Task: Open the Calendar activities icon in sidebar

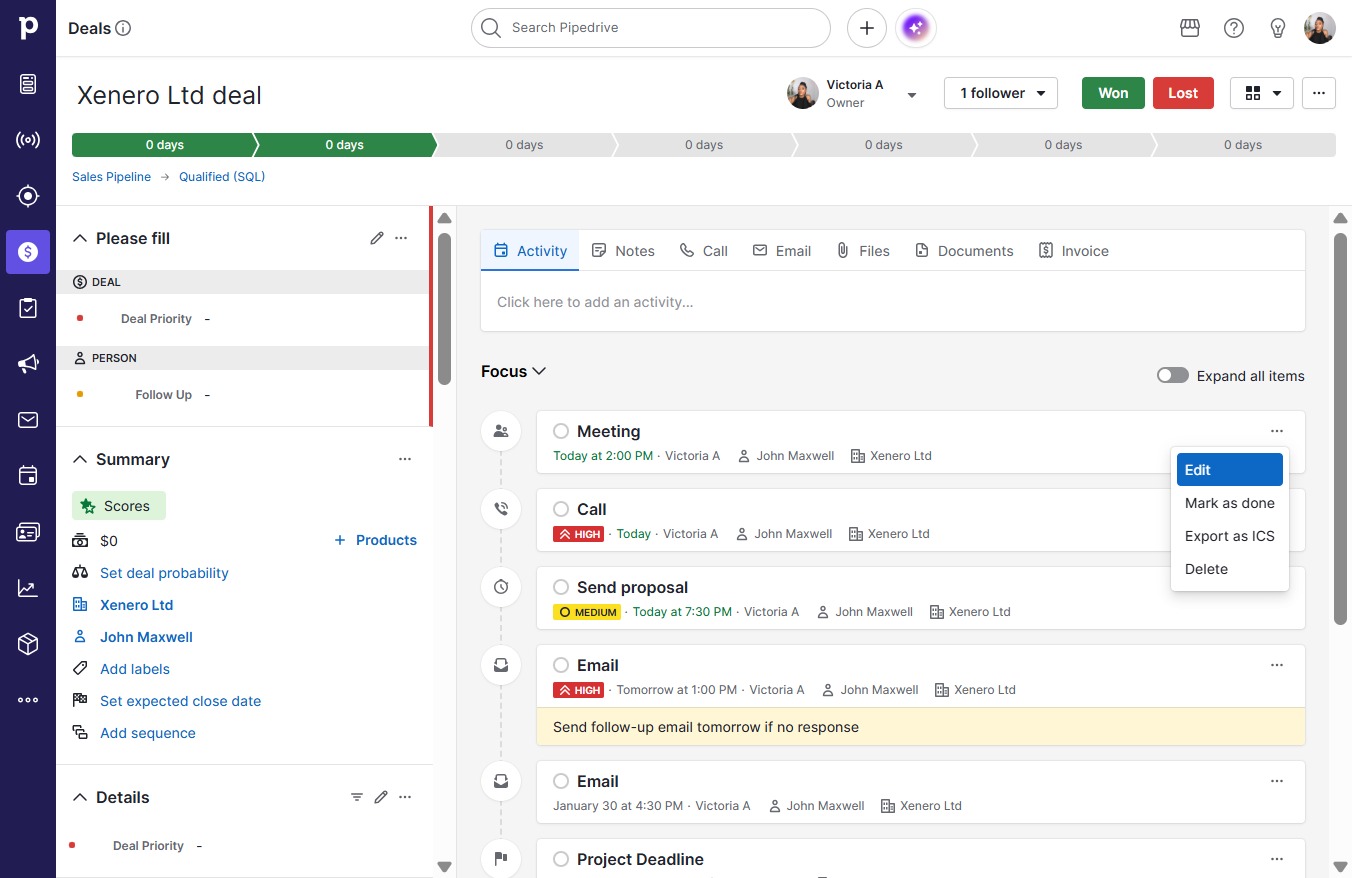Action: pyautogui.click(x=28, y=476)
